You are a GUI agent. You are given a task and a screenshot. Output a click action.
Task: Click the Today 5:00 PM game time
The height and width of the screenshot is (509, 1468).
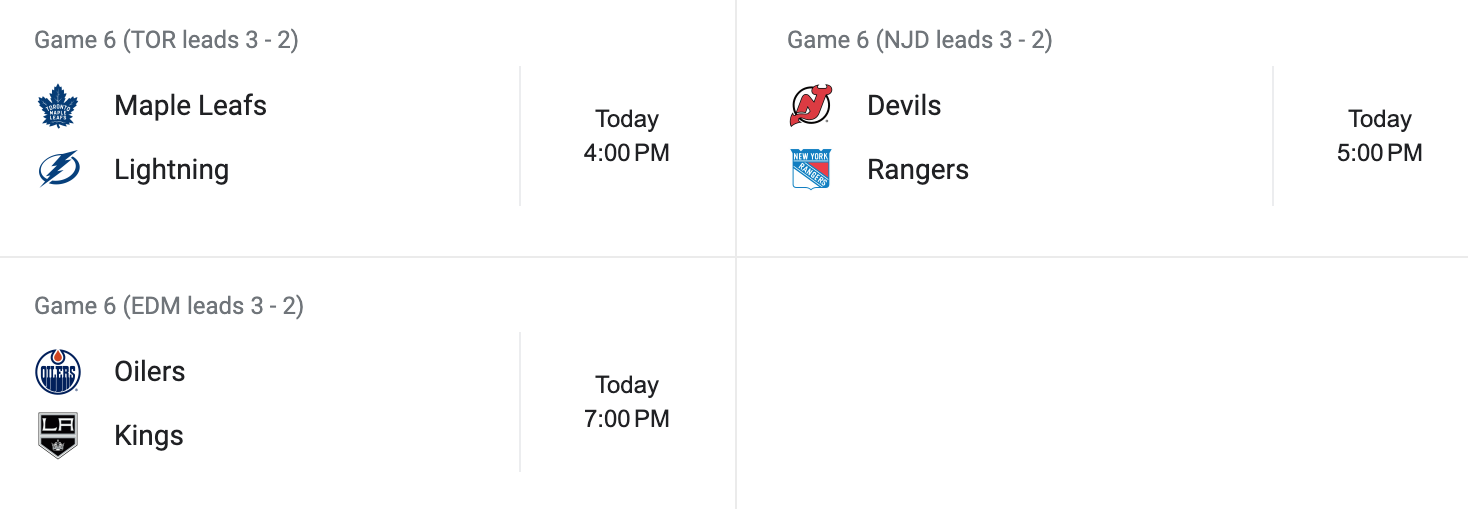pyautogui.click(x=1379, y=136)
